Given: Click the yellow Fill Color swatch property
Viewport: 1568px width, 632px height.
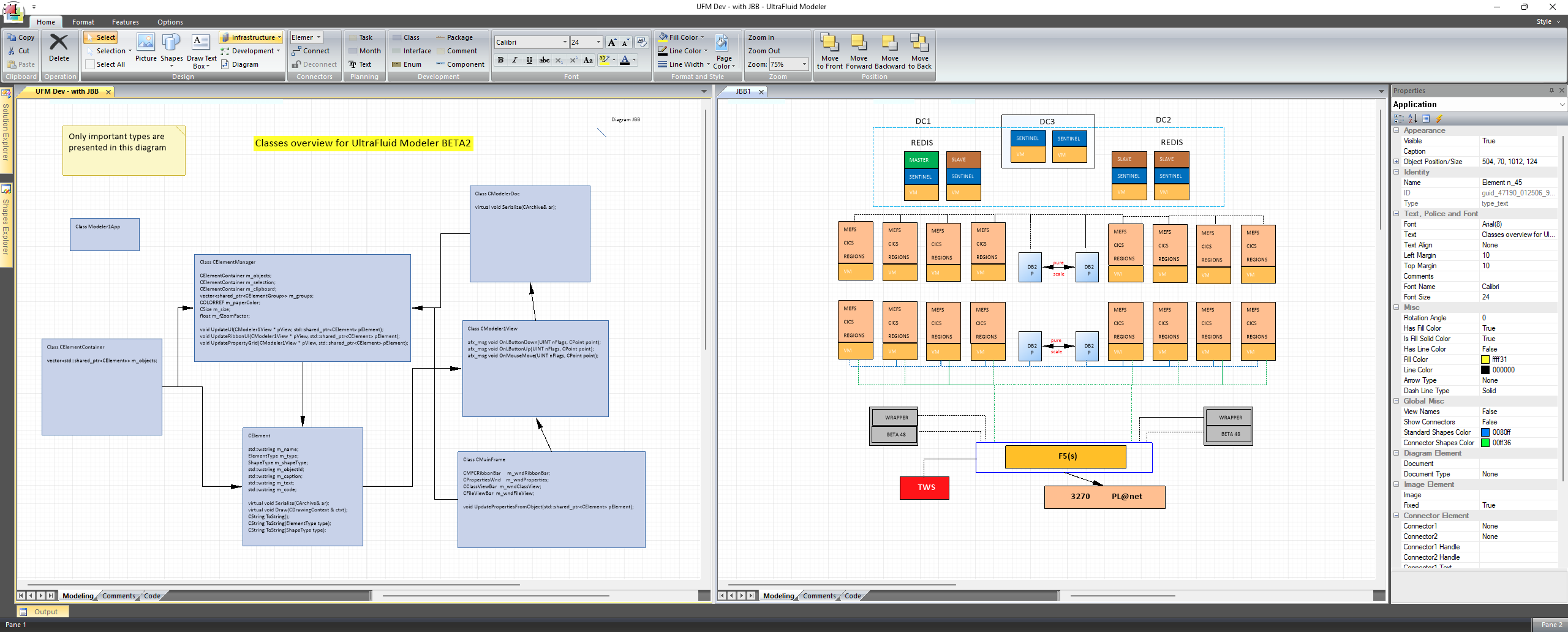Looking at the screenshot, I should [1485, 359].
